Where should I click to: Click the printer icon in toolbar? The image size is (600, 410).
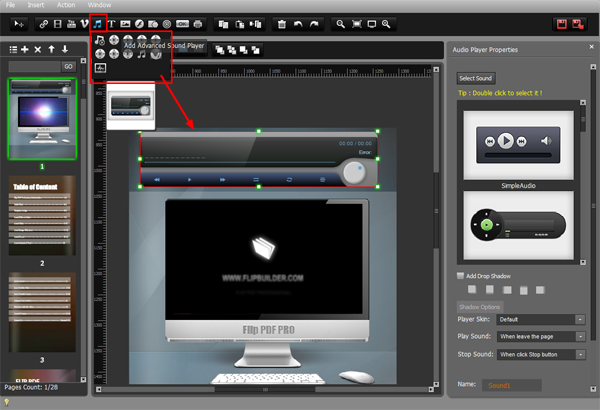click(x=198, y=24)
